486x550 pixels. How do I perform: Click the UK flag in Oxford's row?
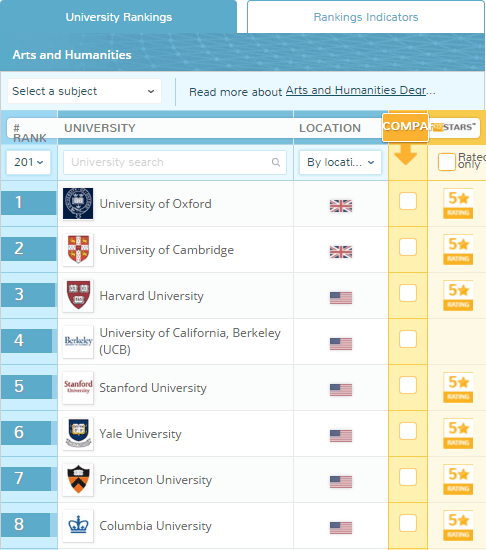point(341,206)
